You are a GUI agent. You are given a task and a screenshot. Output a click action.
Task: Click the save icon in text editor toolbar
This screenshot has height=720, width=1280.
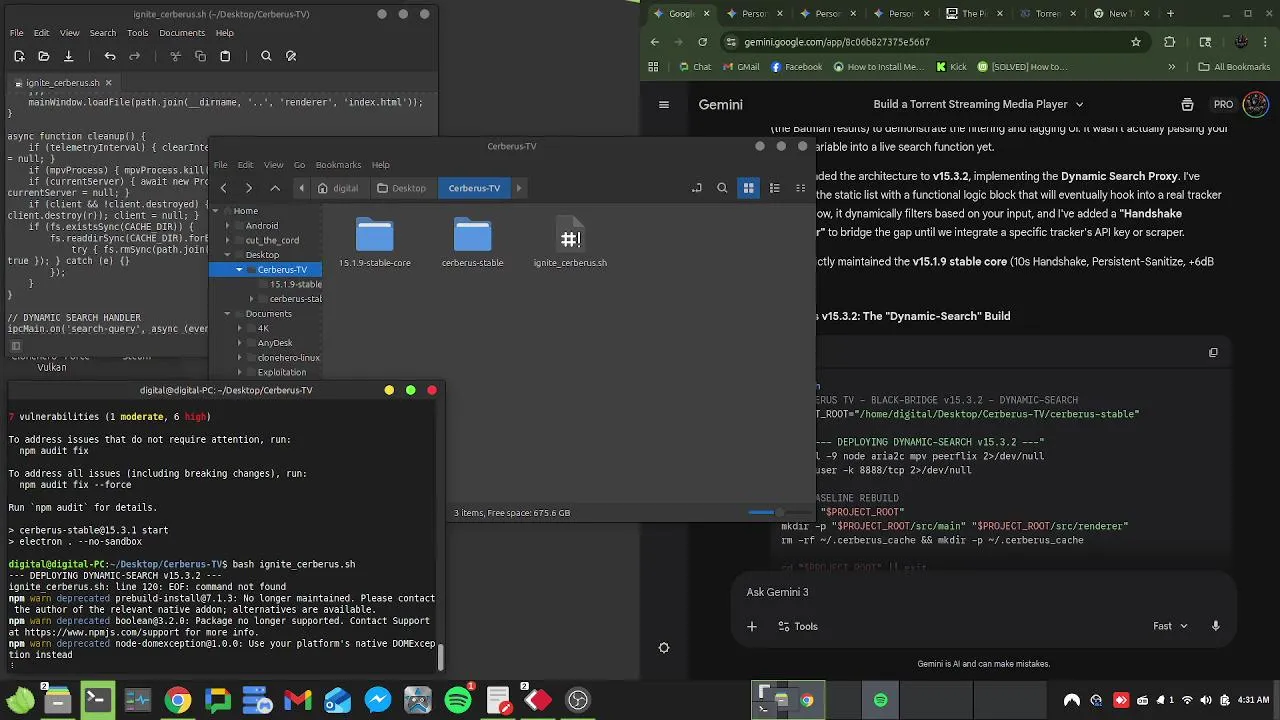pyautogui.click(x=68, y=56)
